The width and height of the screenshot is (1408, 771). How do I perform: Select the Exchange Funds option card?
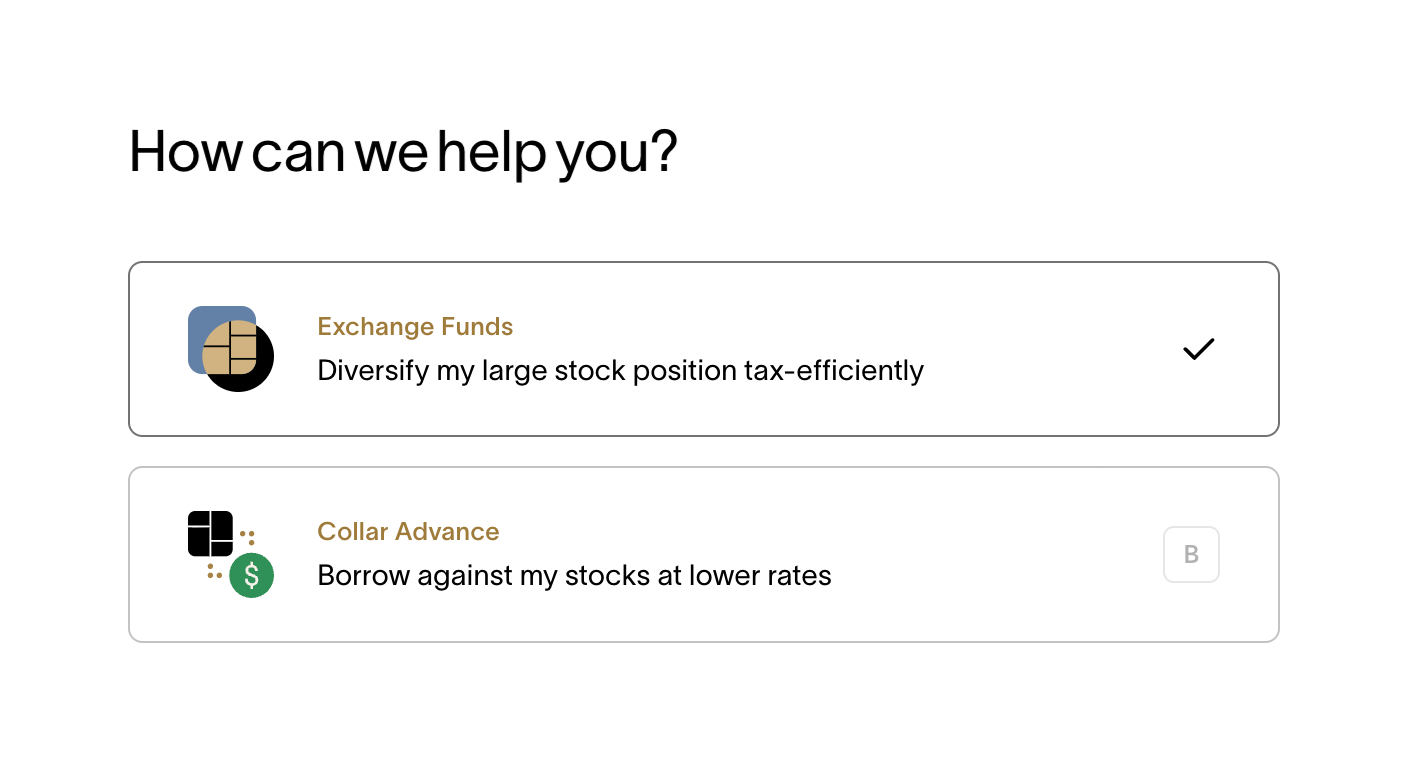click(703, 349)
